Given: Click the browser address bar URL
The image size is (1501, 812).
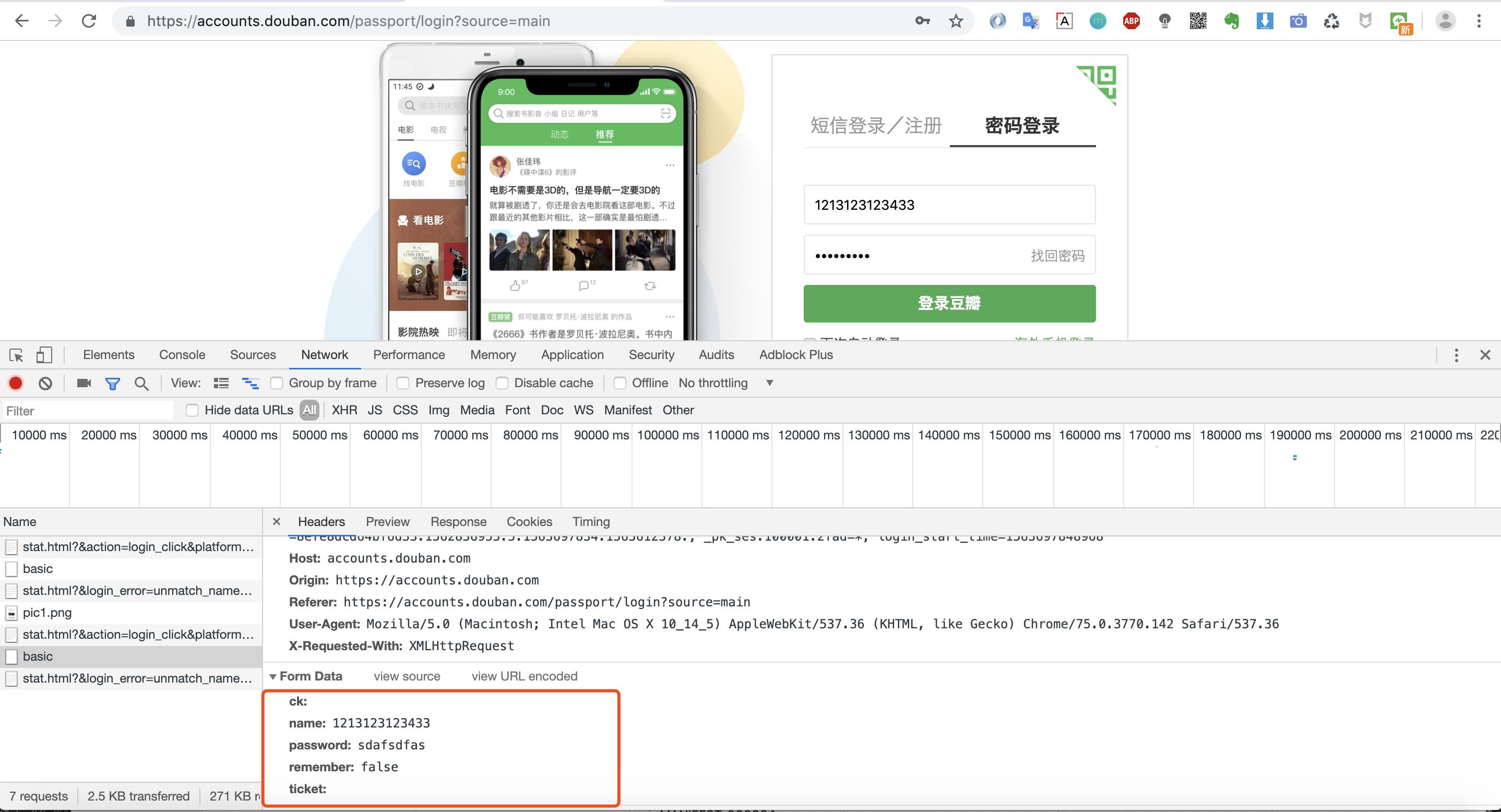Looking at the screenshot, I should pos(349,21).
